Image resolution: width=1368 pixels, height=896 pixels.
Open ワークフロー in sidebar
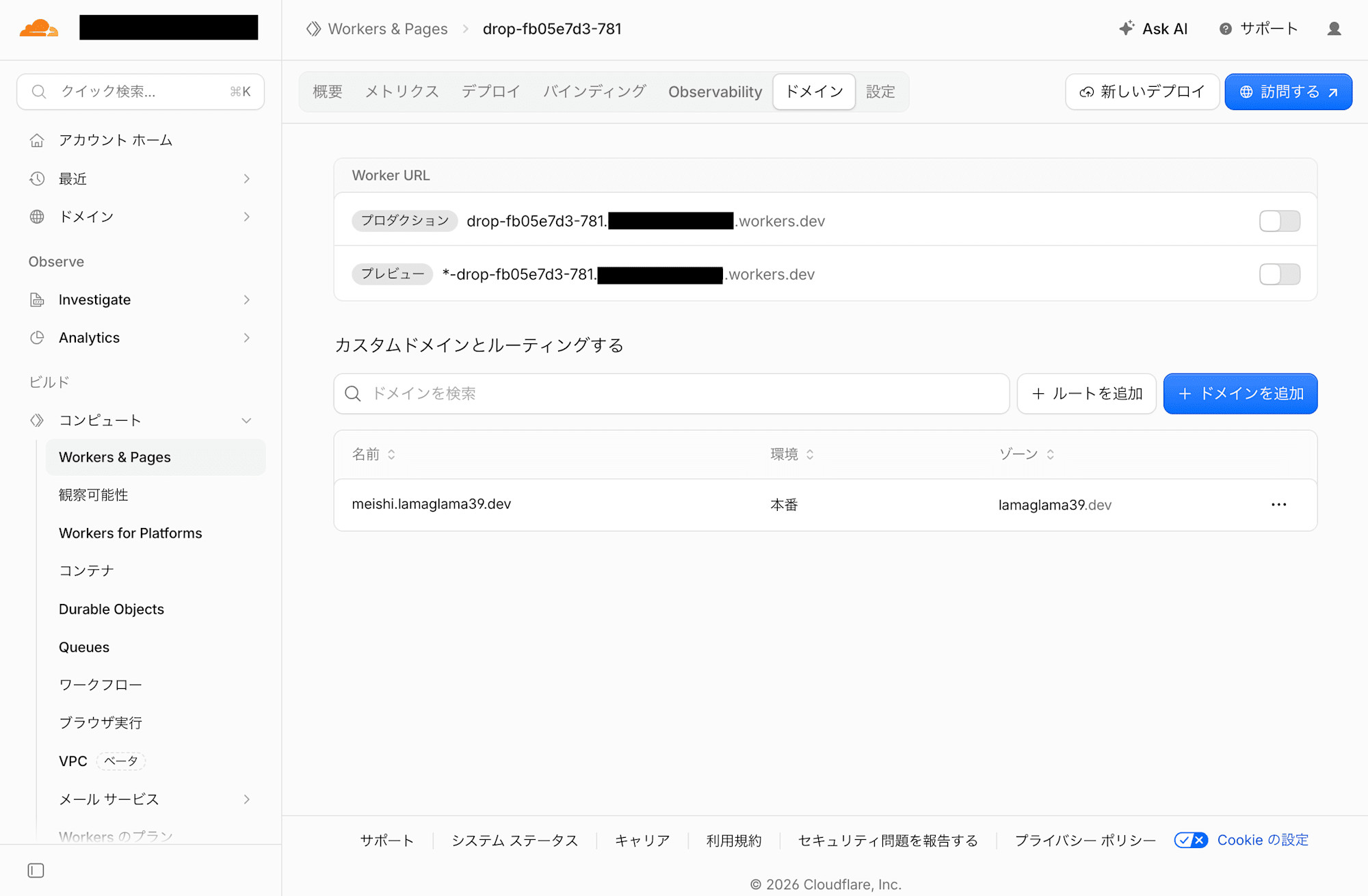pos(101,685)
